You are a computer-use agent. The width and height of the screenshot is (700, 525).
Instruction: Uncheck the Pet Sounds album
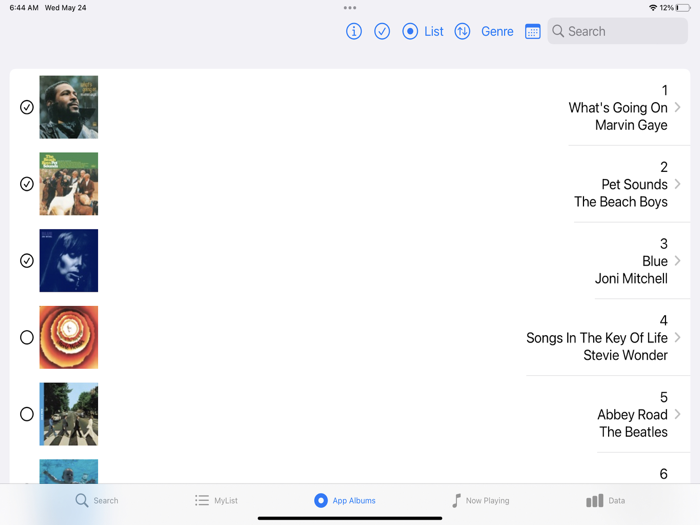[27, 184]
